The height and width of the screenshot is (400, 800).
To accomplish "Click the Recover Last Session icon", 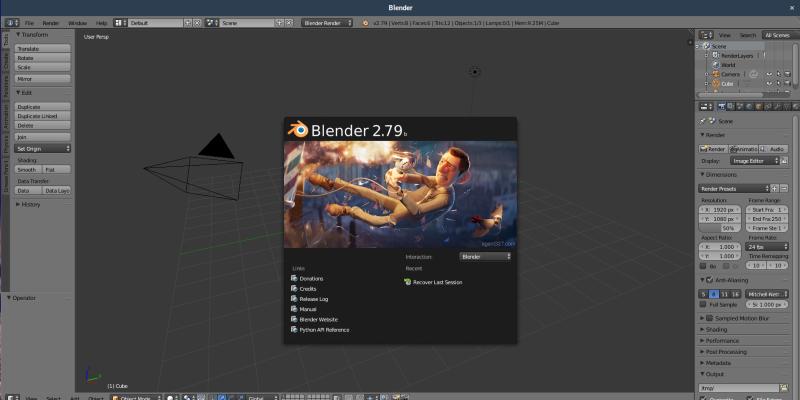I will pos(407,282).
